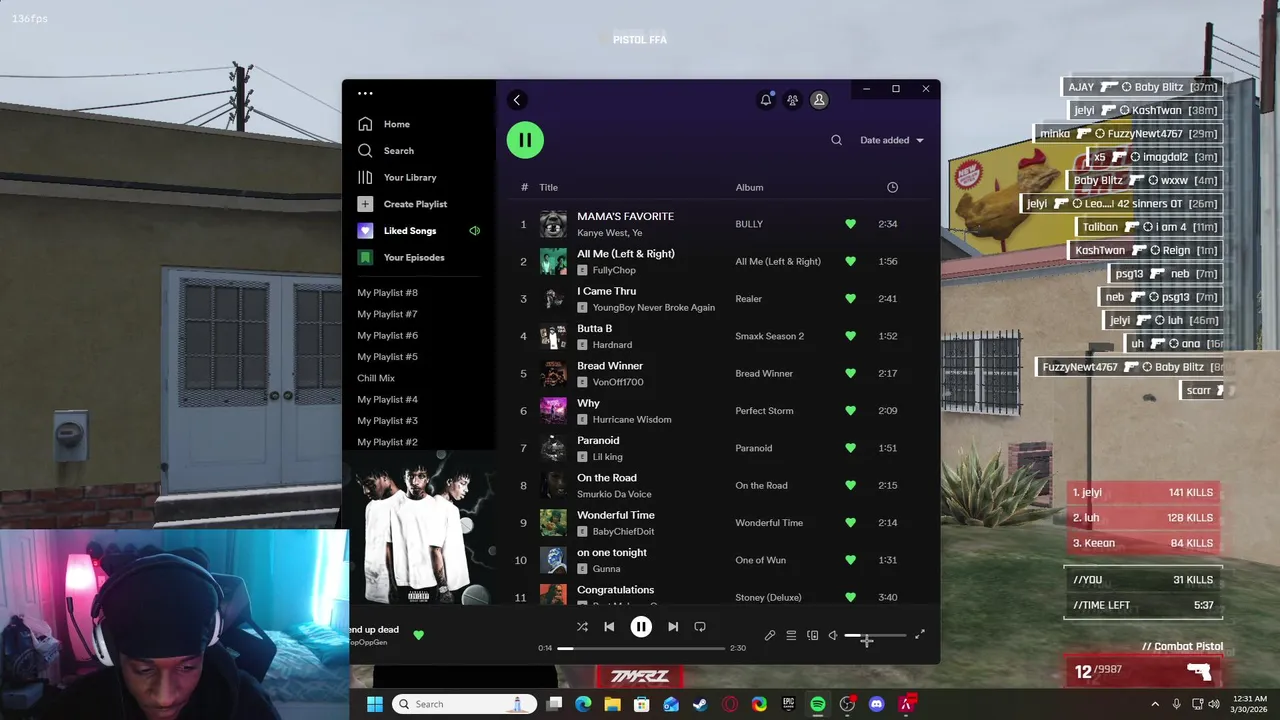The width and height of the screenshot is (1280, 720).
Task: Open the Windows Start menu
Action: coord(374,704)
